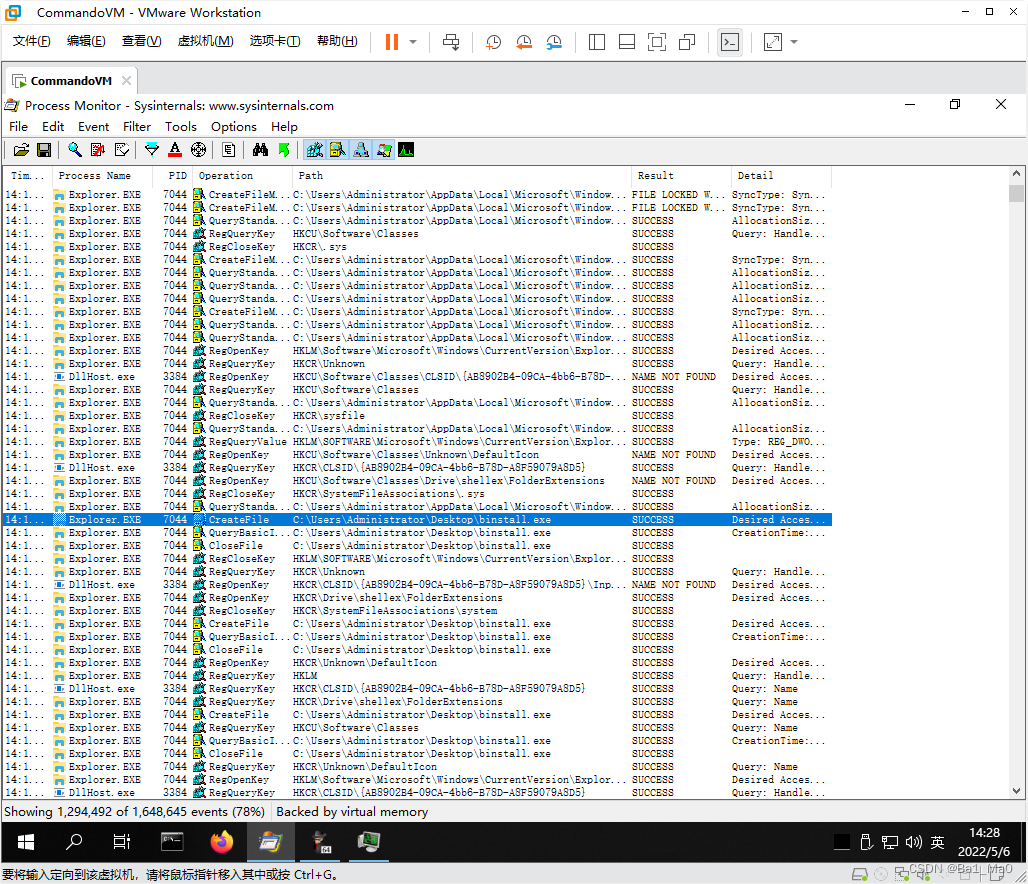The height and width of the screenshot is (884, 1028).
Task: Open the Process Tree icon
Action: point(229,150)
